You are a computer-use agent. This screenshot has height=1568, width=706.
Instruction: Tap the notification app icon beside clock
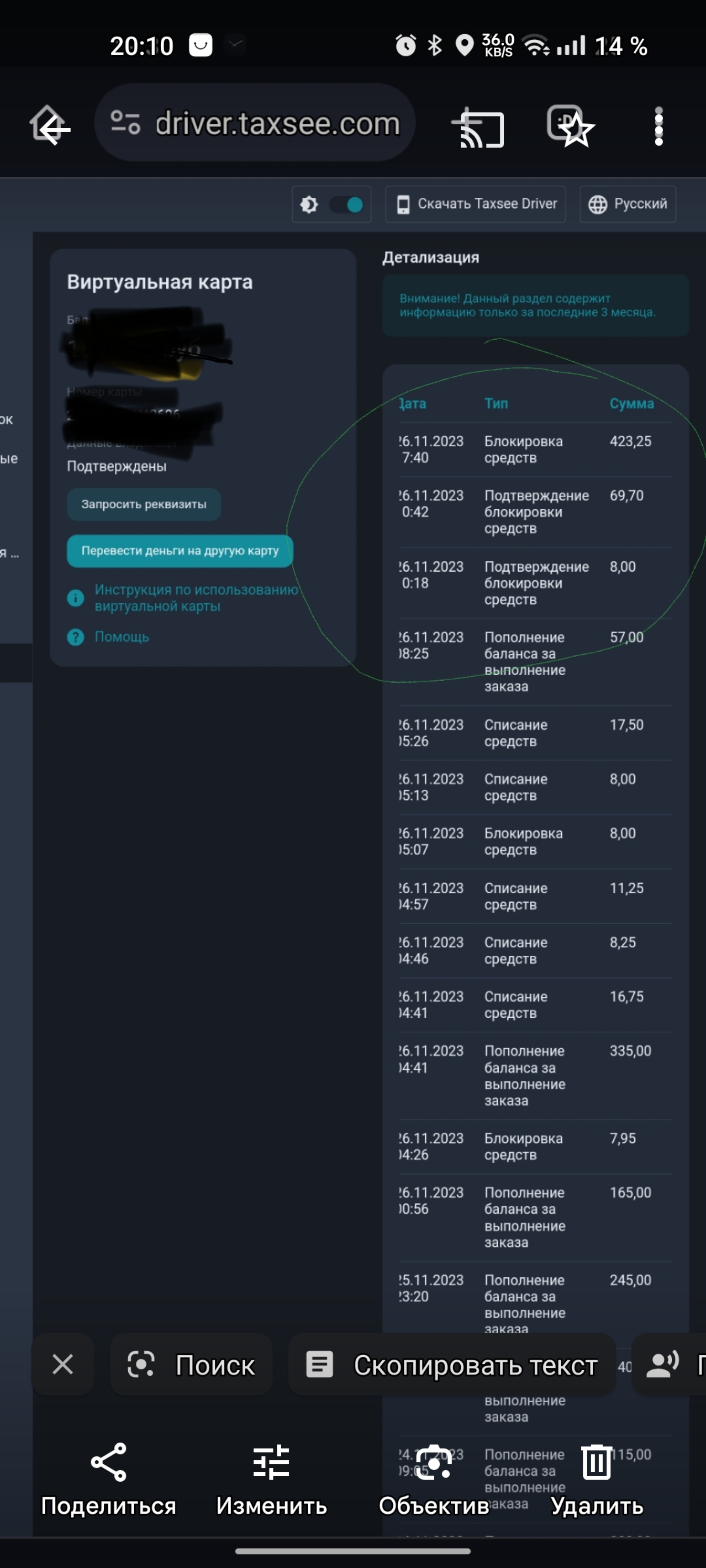coord(200,44)
